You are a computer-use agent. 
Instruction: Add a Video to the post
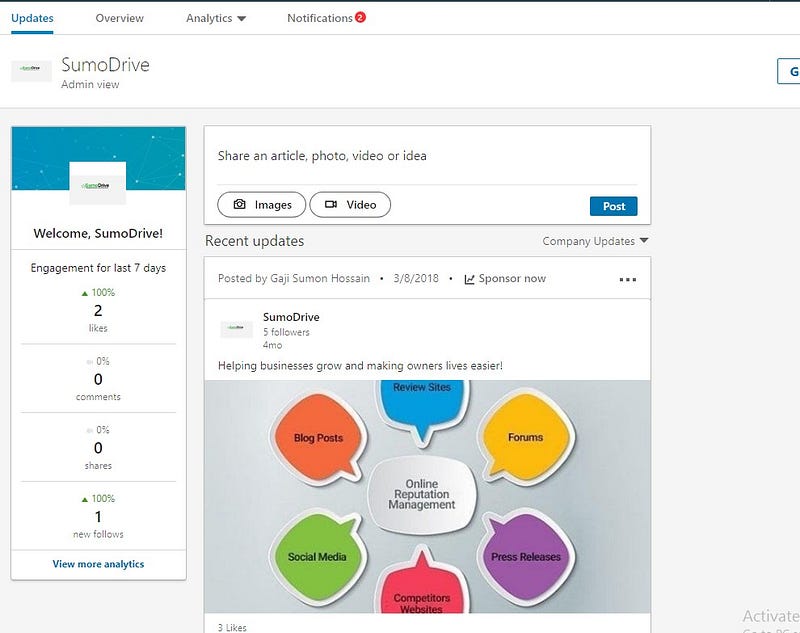350,205
